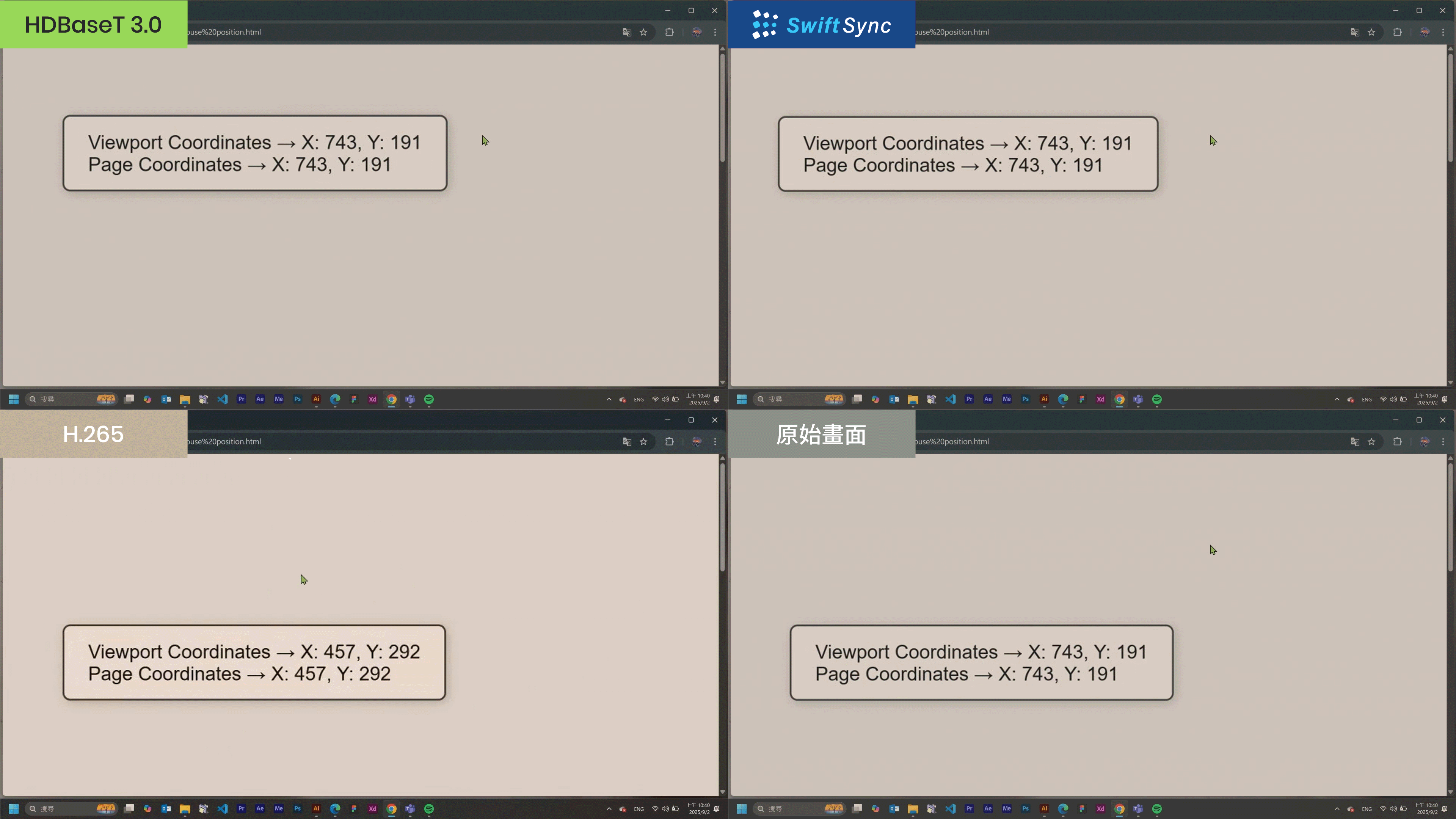Click the bookmark star in the HDBaseT 3.0 browser
The image size is (1456, 819).
click(x=643, y=32)
